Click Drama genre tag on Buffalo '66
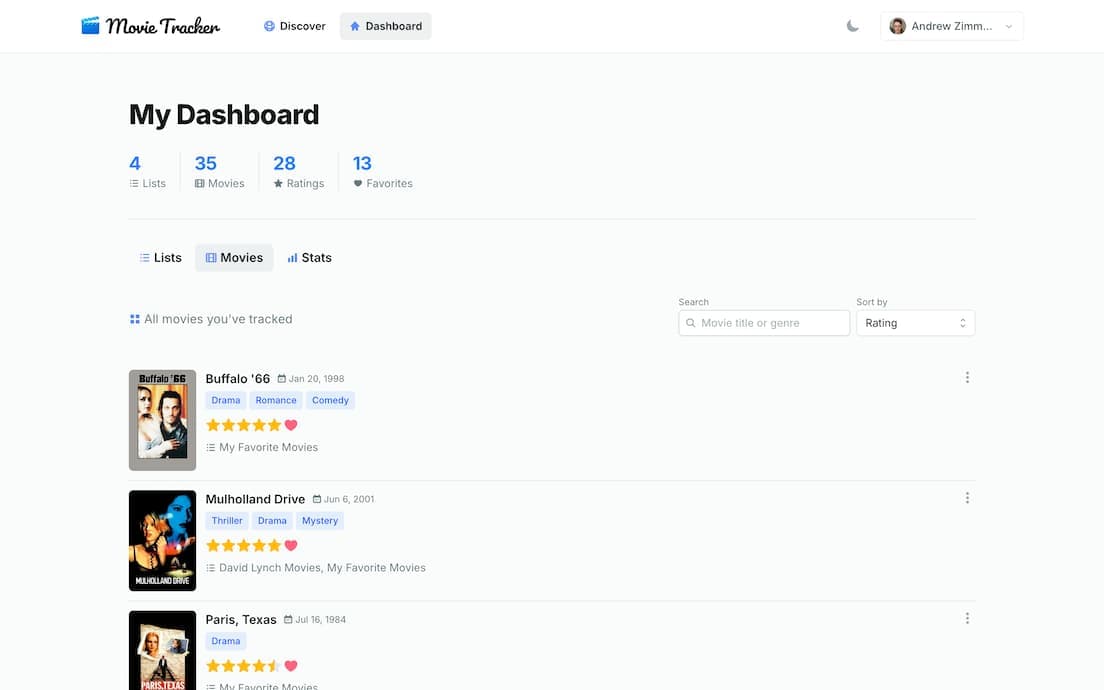Viewport: 1104px width, 690px height. click(x=226, y=401)
